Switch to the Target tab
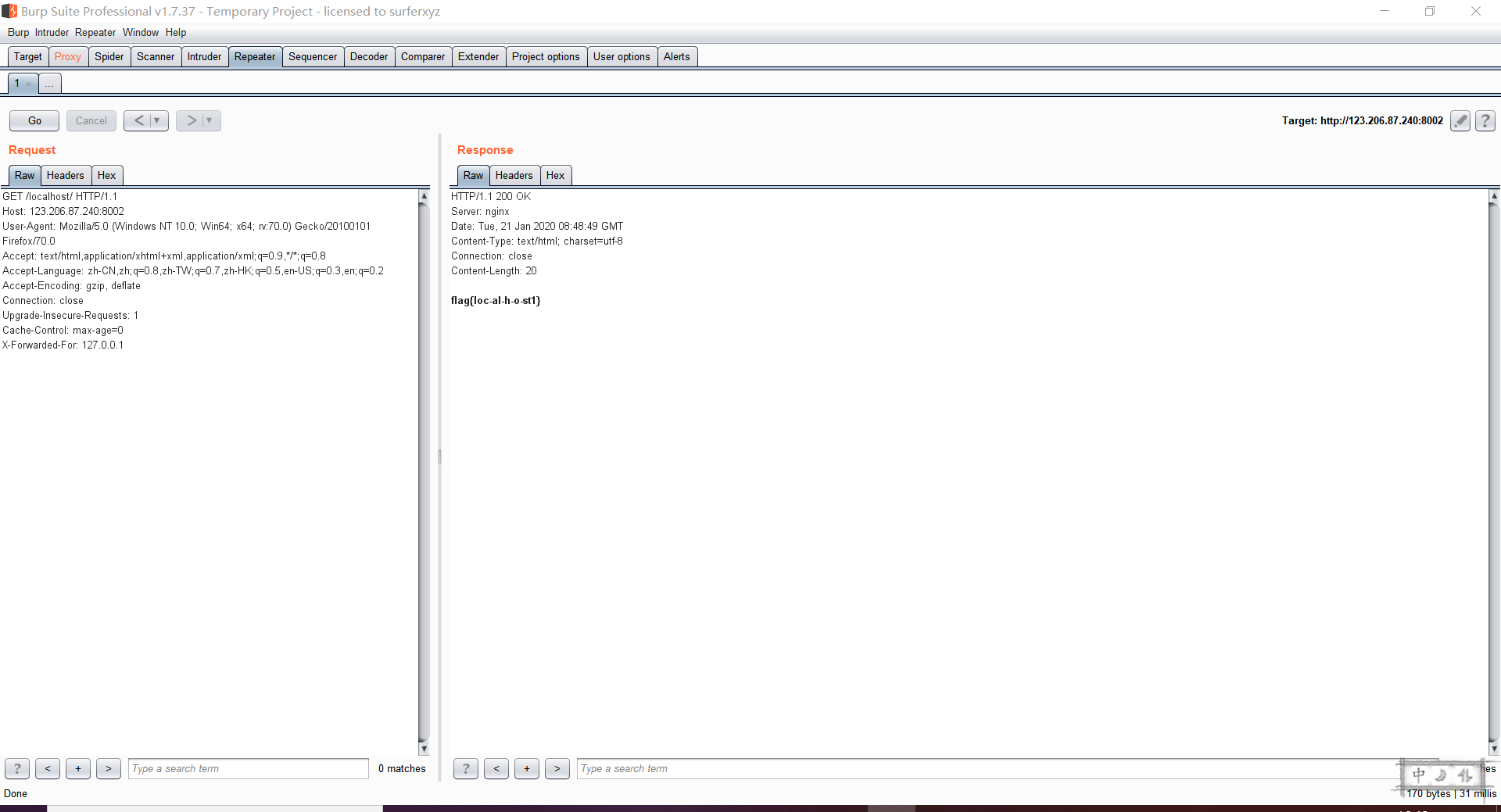The height and width of the screenshot is (812, 1501). pyautogui.click(x=28, y=56)
